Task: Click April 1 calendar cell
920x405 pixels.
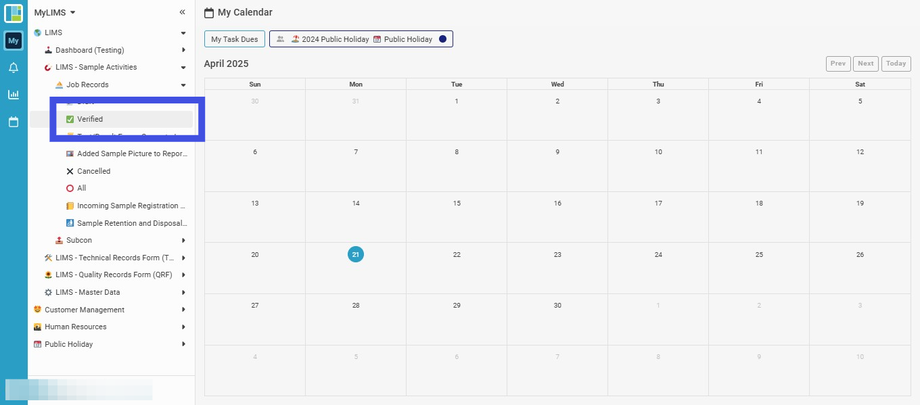Action: pos(456,115)
